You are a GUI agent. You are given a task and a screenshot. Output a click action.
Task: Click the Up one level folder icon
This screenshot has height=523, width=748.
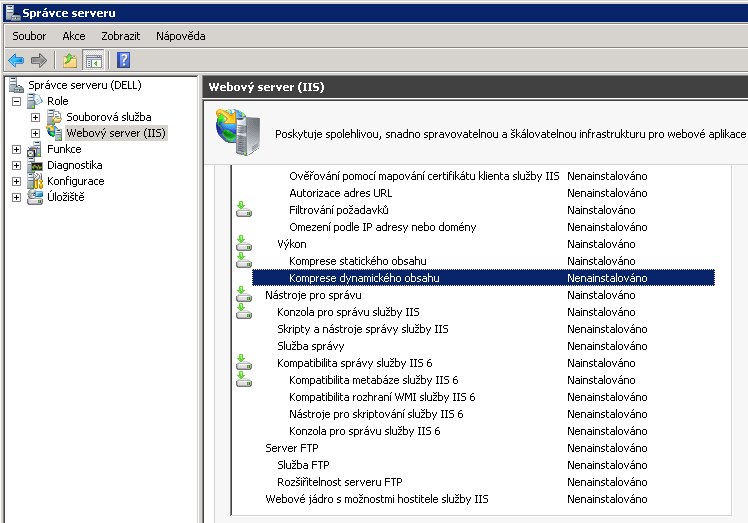pyautogui.click(x=70, y=60)
